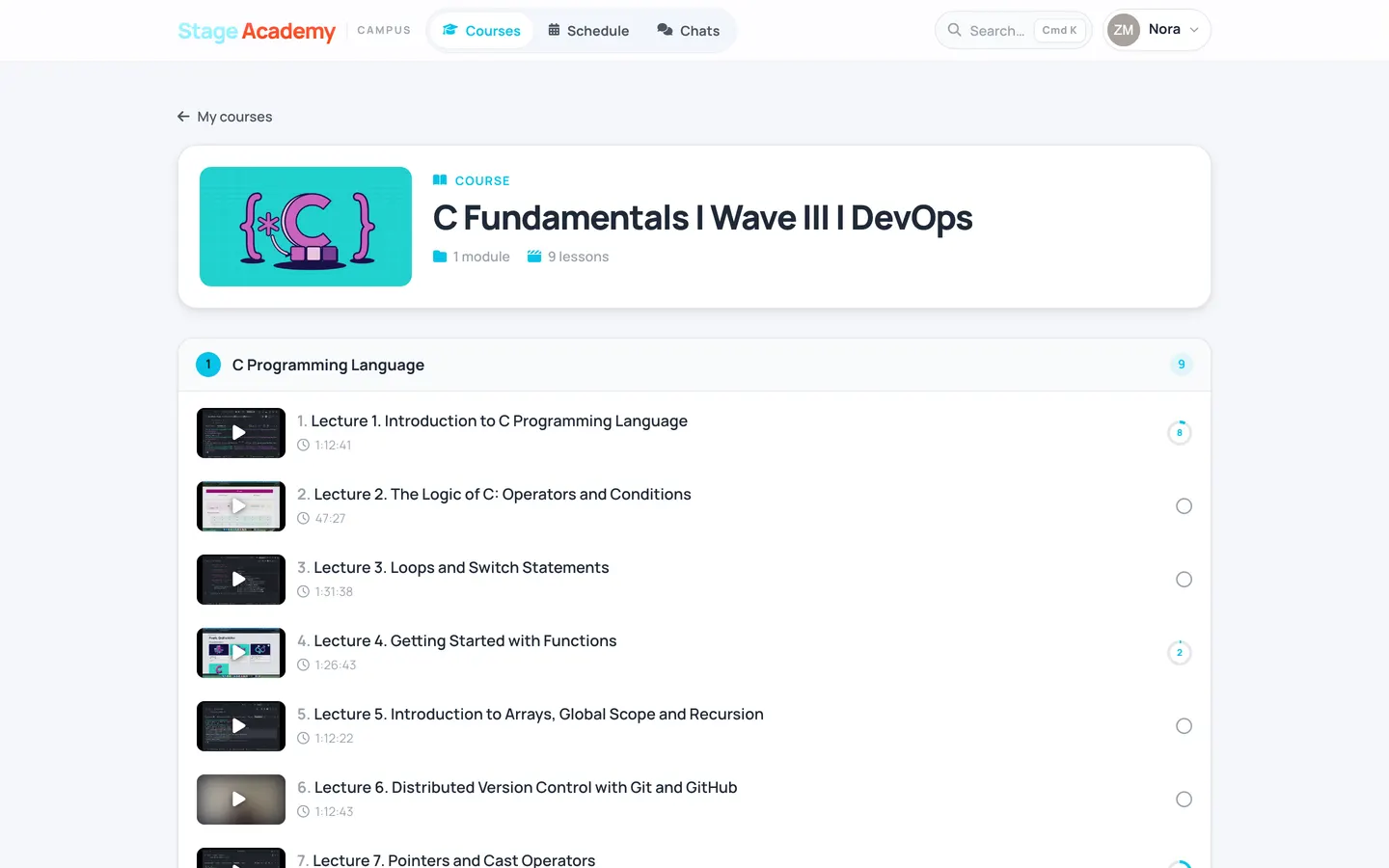Click the graduation cap Courses icon
This screenshot has width=1389, height=868.
click(450, 30)
